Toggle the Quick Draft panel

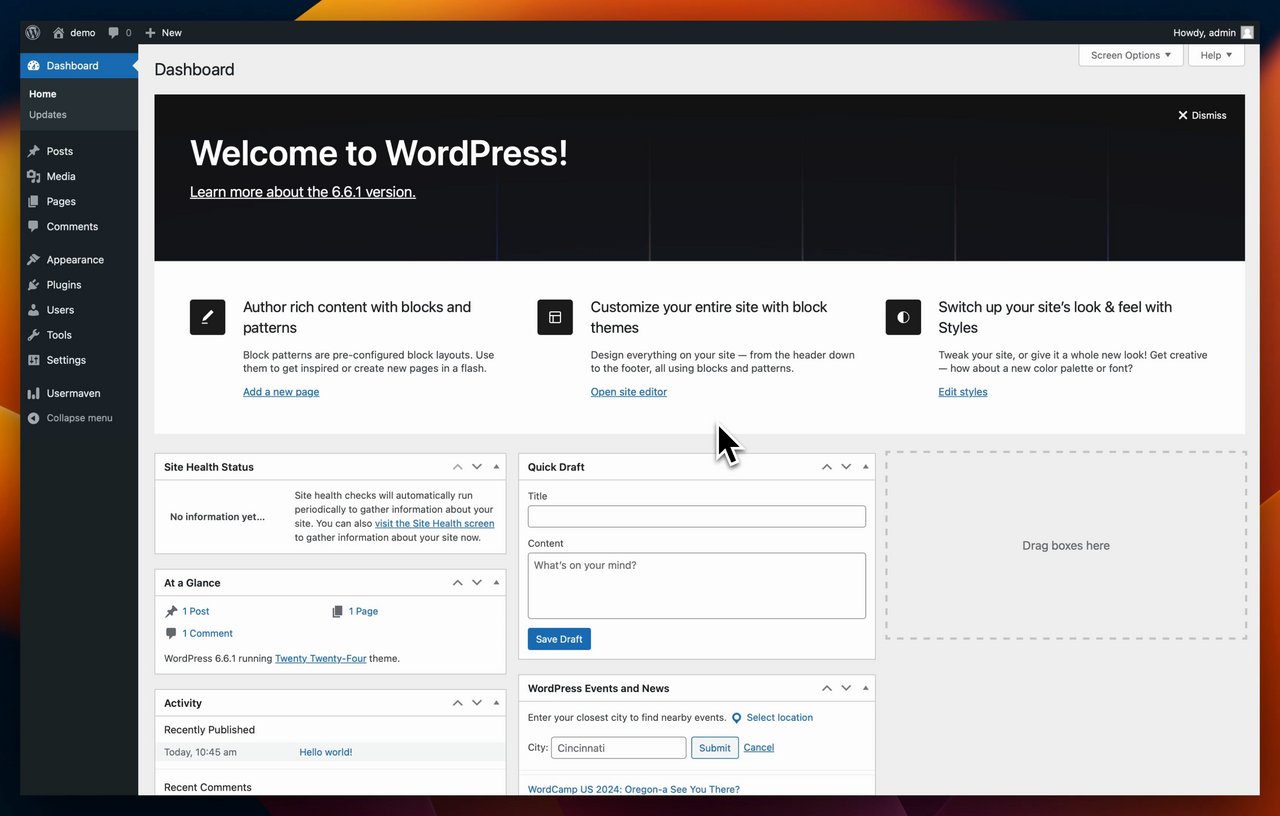866,467
